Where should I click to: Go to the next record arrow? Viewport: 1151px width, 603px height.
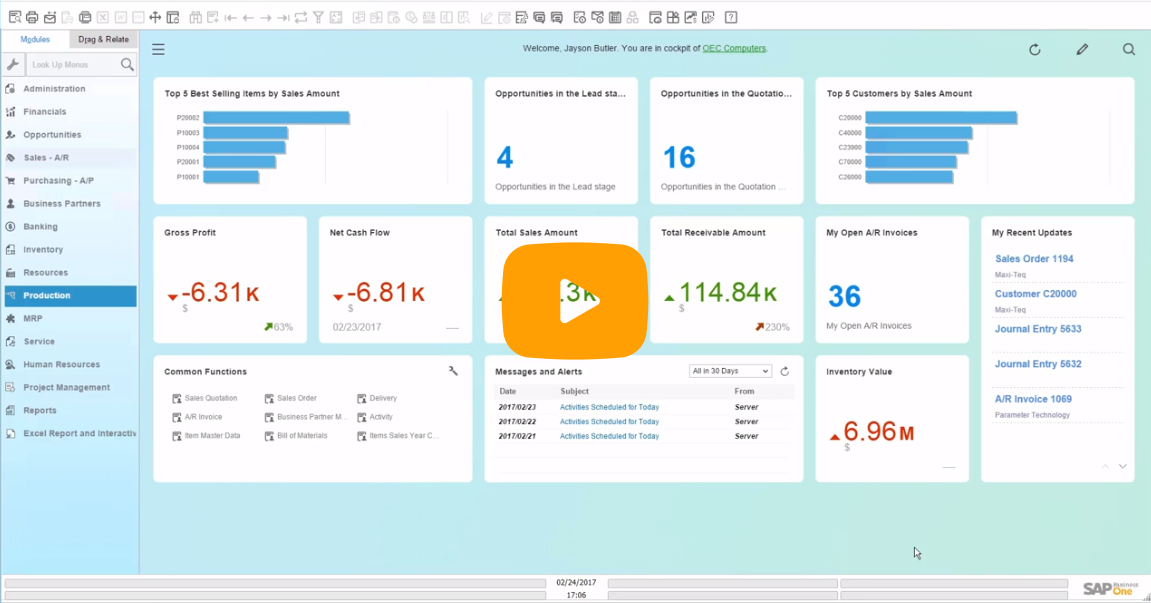(x=266, y=18)
